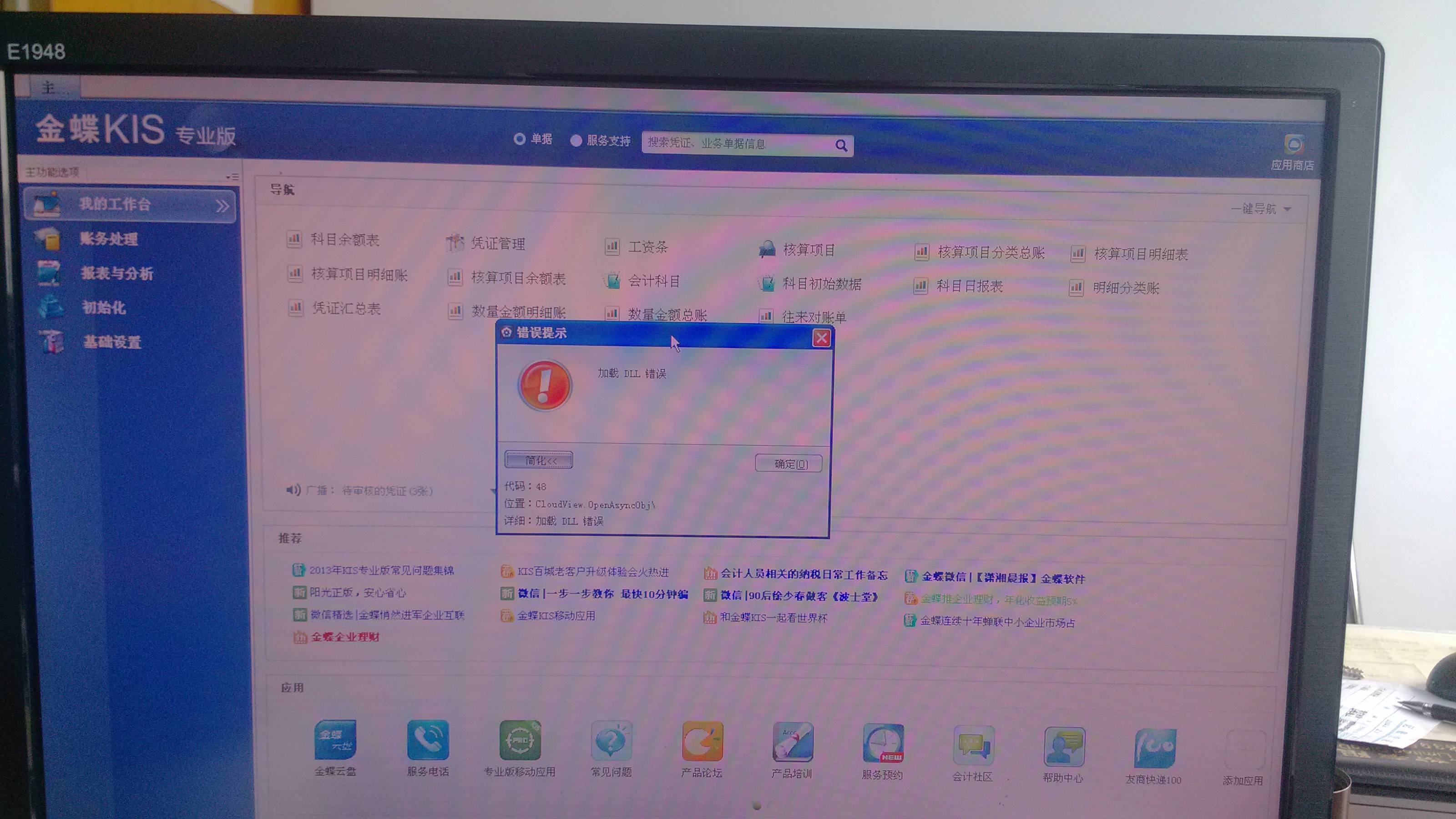Select 报表与分析 in the sidebar

click(x=117, y=273)
